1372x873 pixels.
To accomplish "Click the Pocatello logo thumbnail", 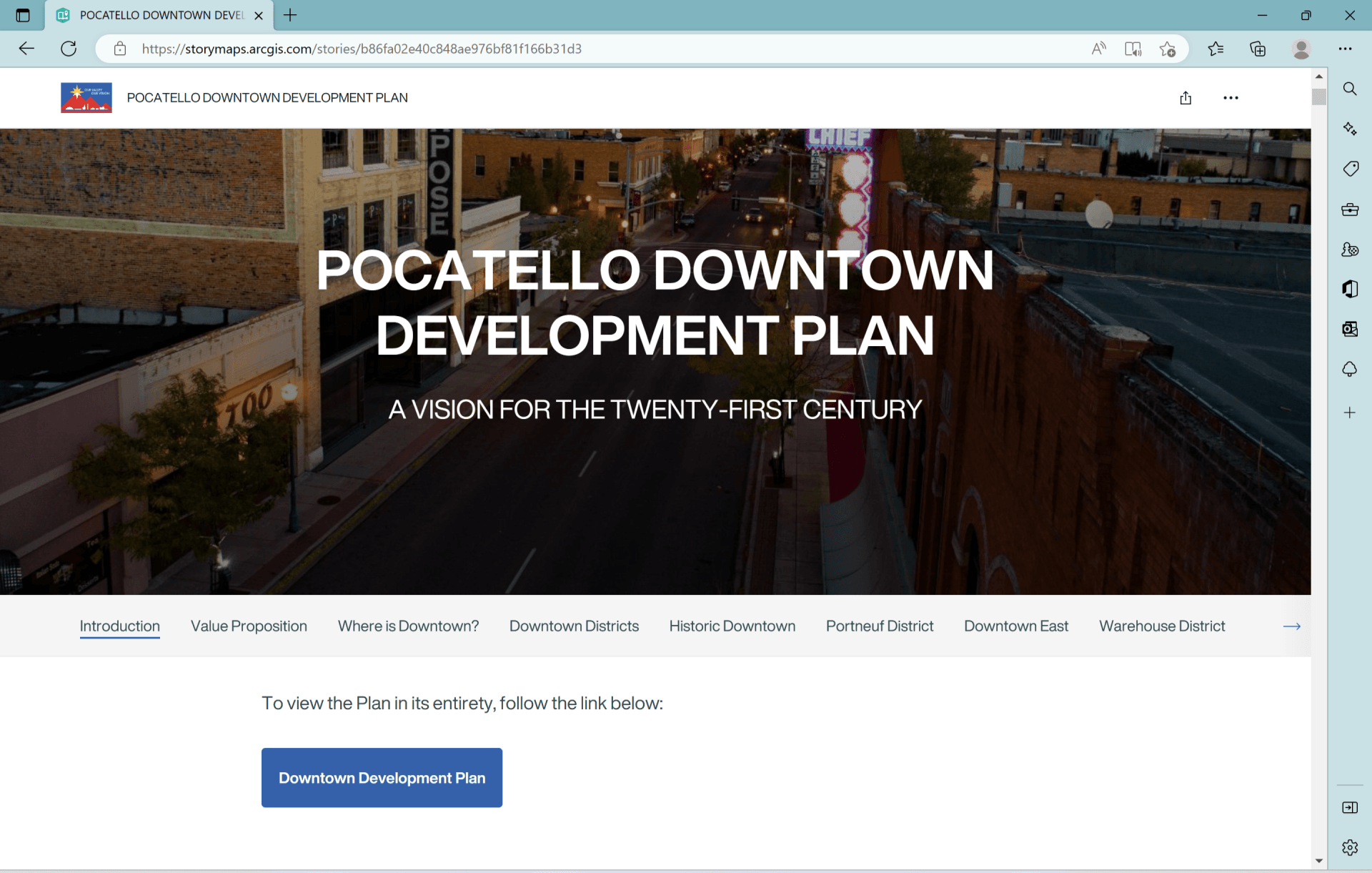I will (86, 98).
